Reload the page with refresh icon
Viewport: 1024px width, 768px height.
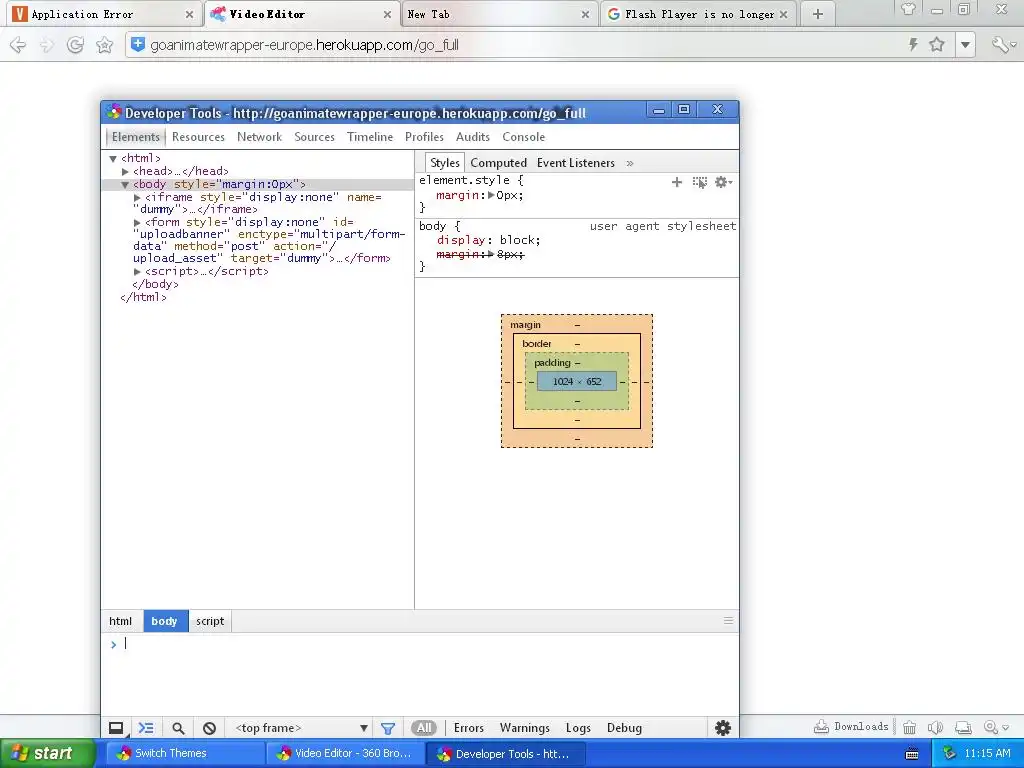click(x=75, y=44)
